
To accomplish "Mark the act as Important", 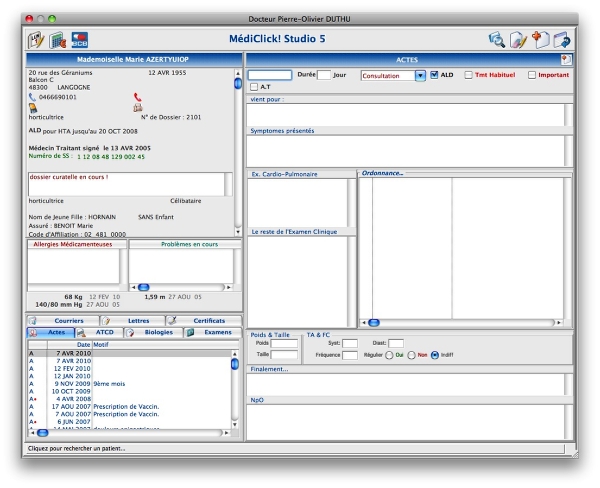I will click(532, 75).
